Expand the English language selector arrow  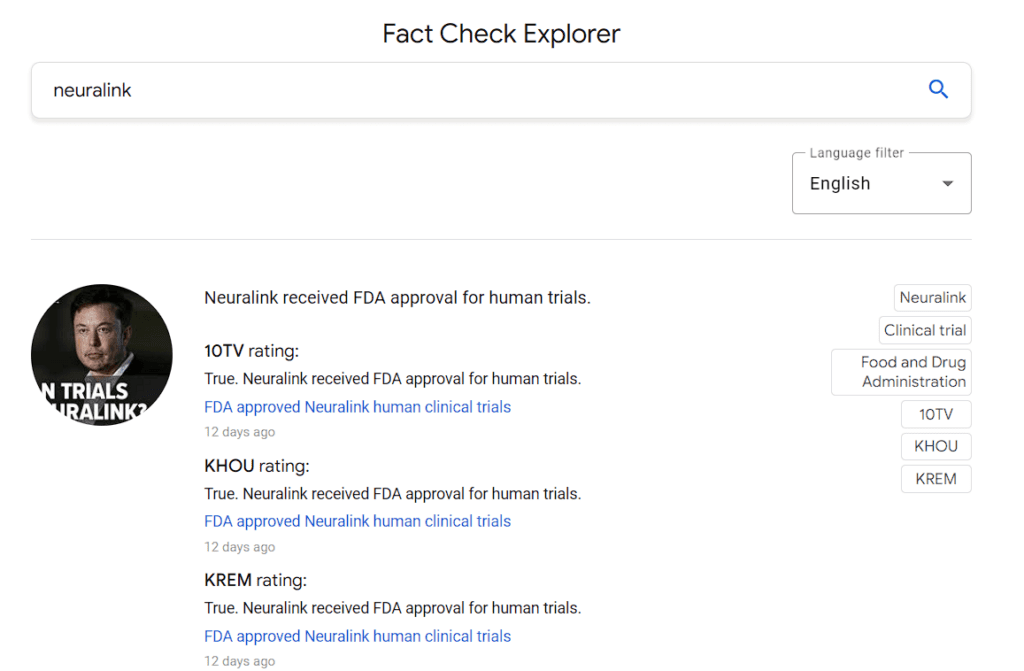[946, 184]
